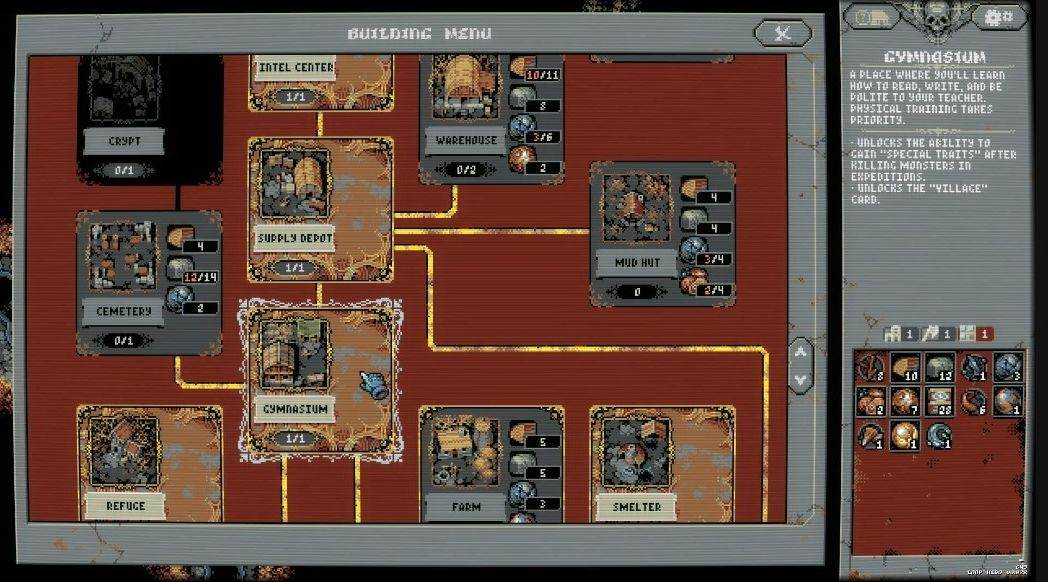The width and height of the screenshot is (1048, 582).
Task: Click the Cemetery building picture
Action: click(x=122, y=256)
